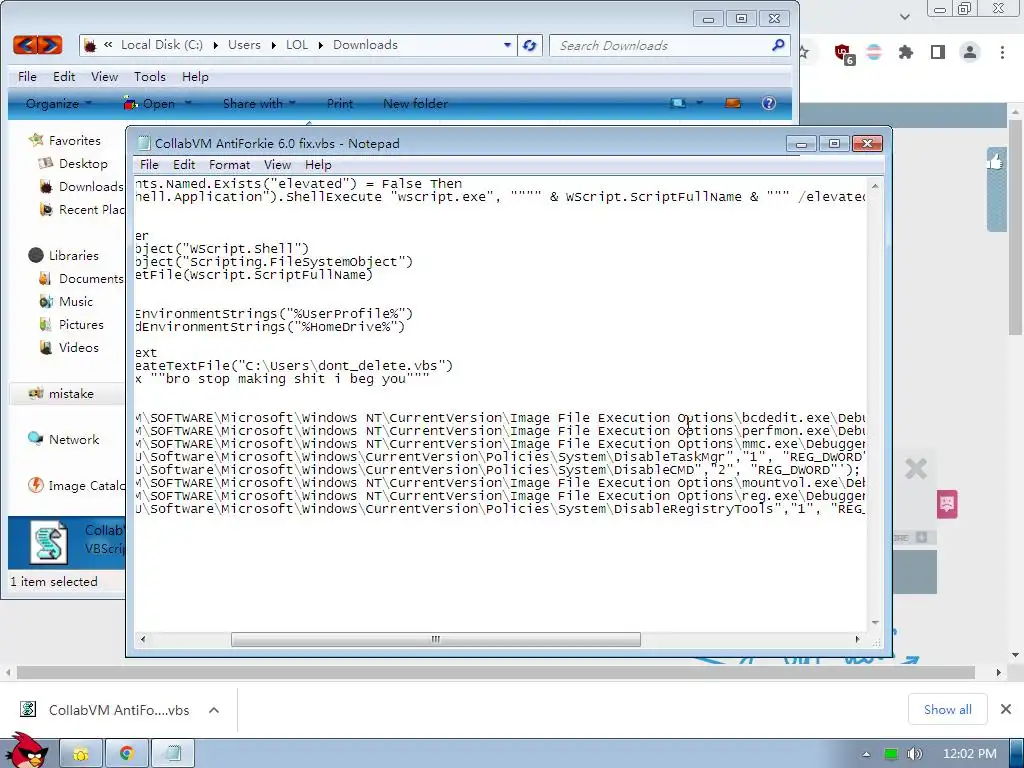The height and width of the screenshot is (768, 1024).
Task: Open Explorer Tools menu
Action: (150, 76)
